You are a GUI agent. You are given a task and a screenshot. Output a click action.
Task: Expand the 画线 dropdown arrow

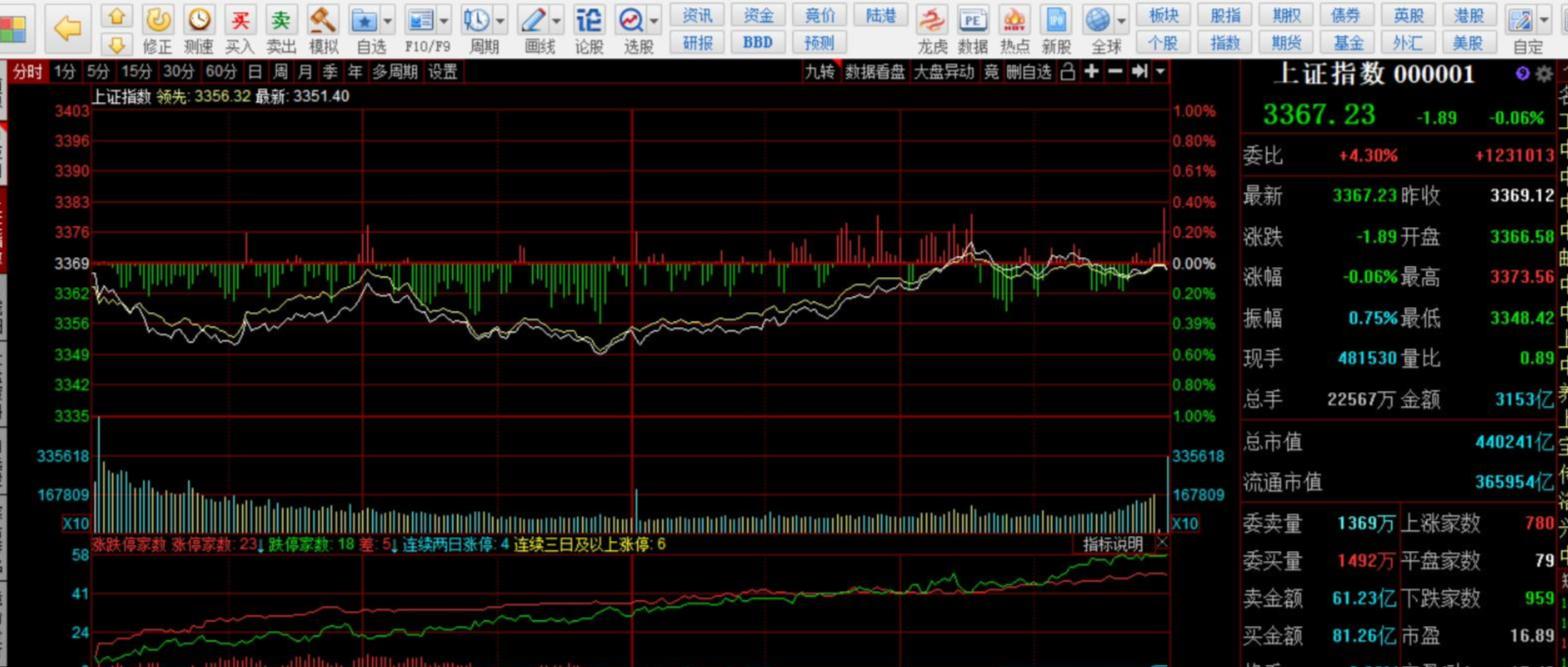click(x=557, y=20)
